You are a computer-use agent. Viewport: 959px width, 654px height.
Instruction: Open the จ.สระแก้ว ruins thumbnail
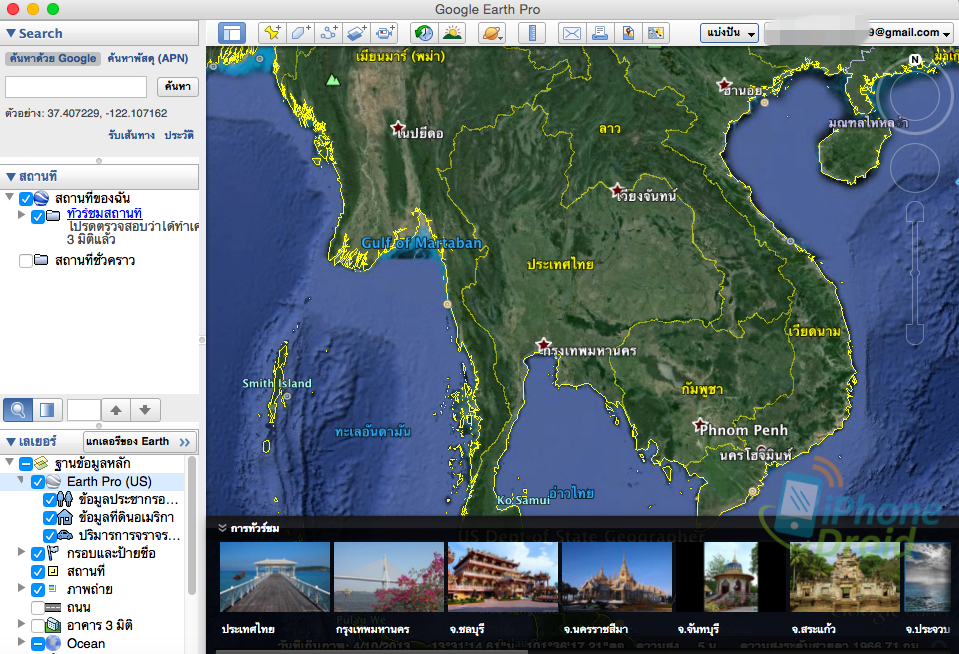tap(845, 577)
